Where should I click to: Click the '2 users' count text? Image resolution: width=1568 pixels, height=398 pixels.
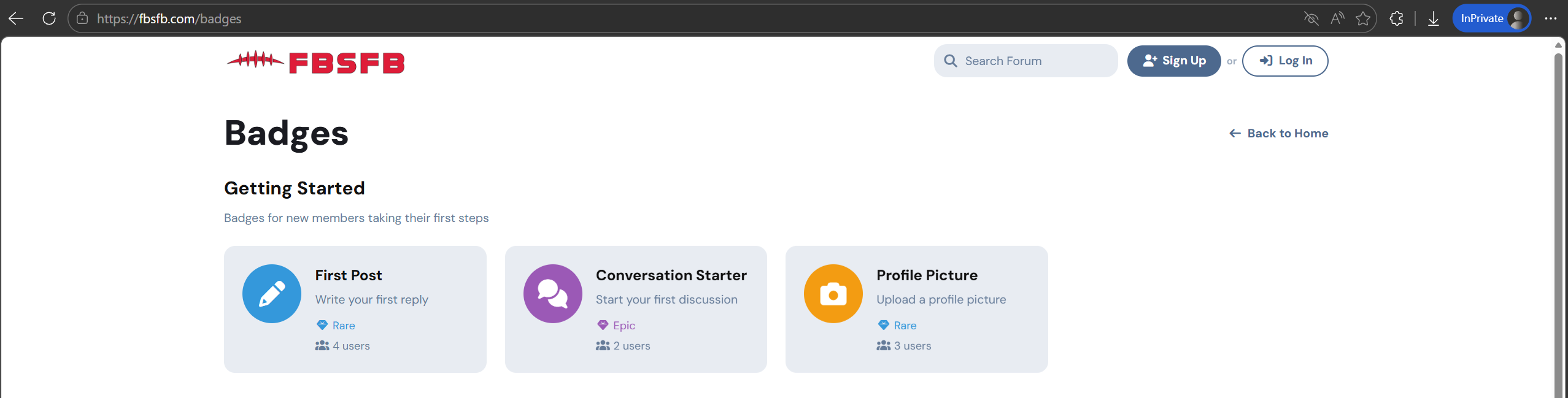coord(632,346)
